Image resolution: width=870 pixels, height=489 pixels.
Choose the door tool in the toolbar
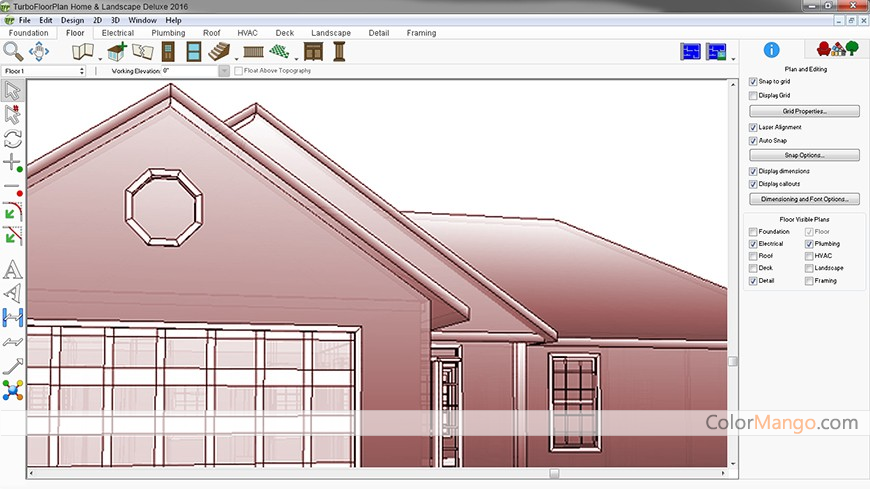[167, 51]
